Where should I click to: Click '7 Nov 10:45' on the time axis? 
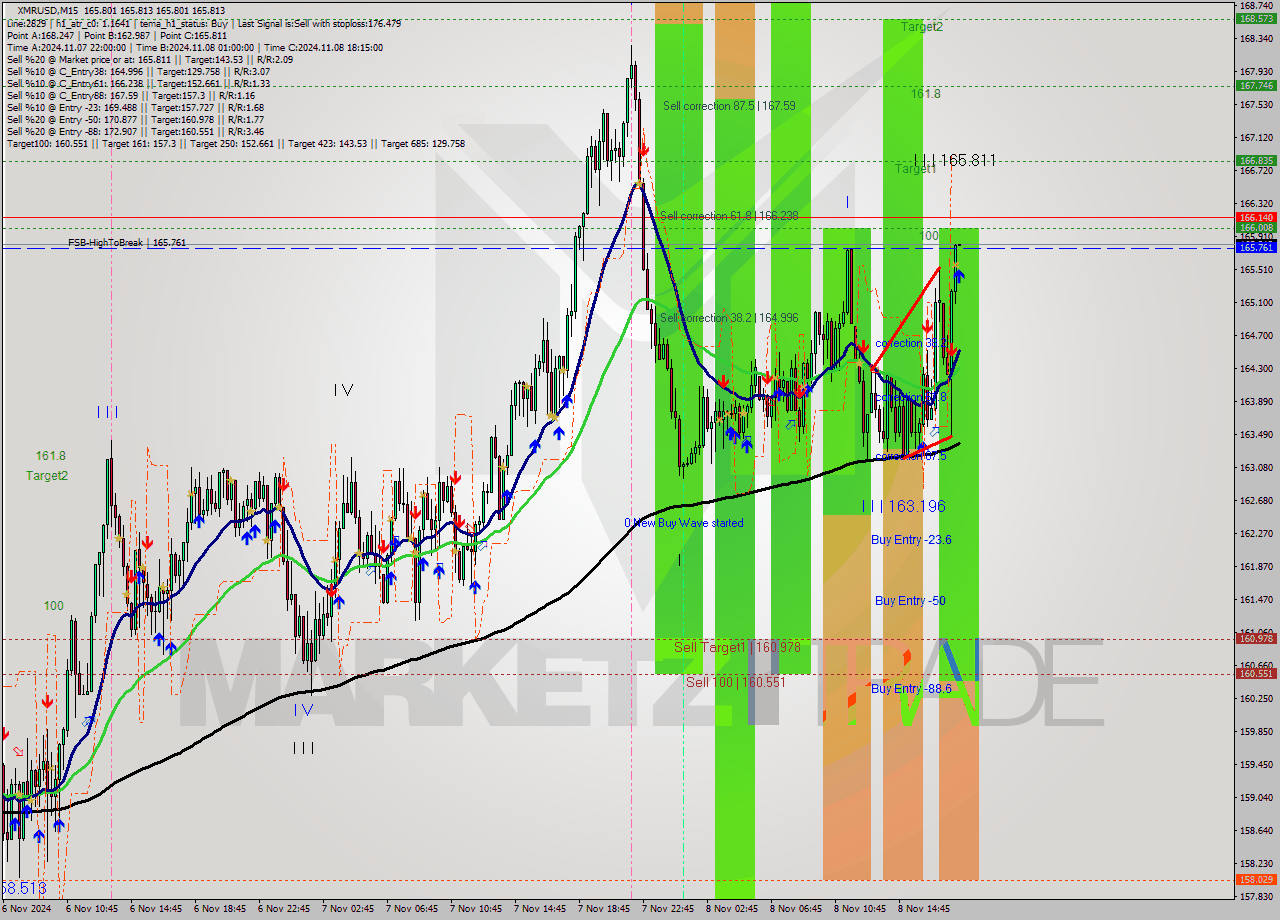(476, 909)
